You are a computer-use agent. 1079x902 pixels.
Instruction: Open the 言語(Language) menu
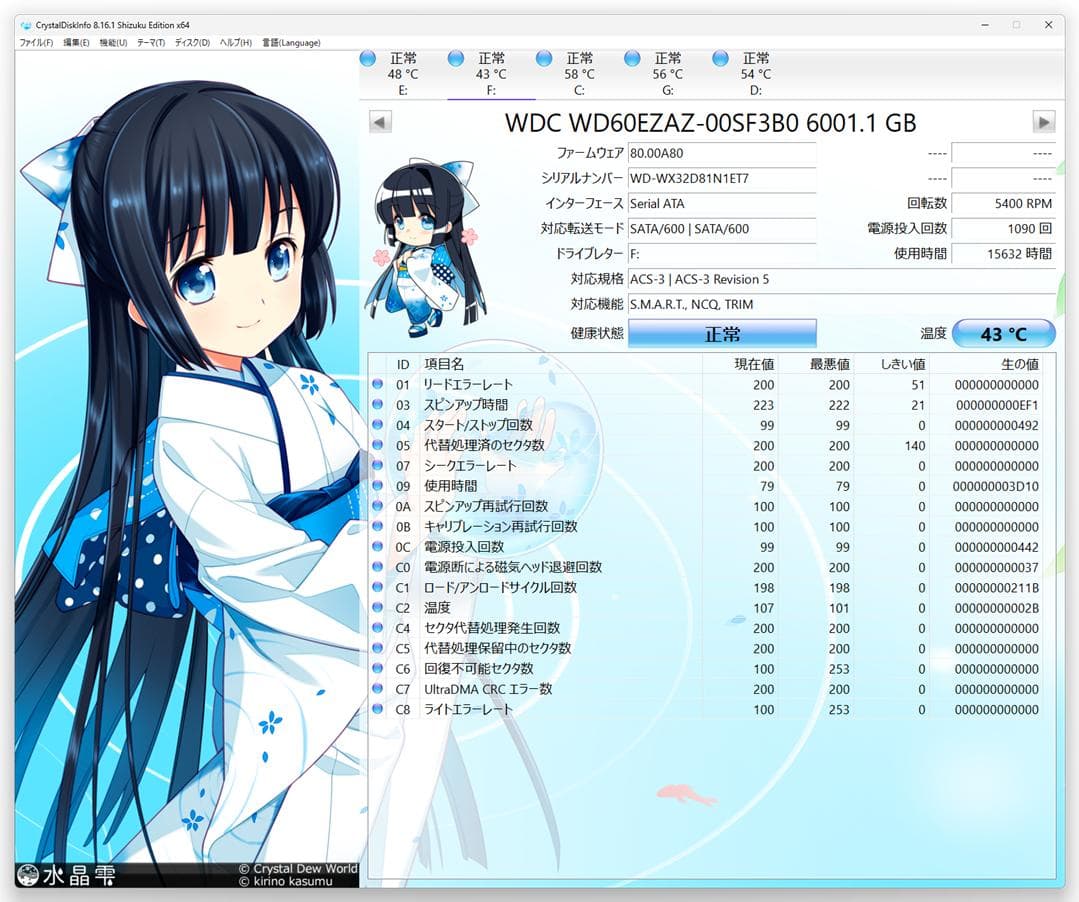(x=290, y=42)
